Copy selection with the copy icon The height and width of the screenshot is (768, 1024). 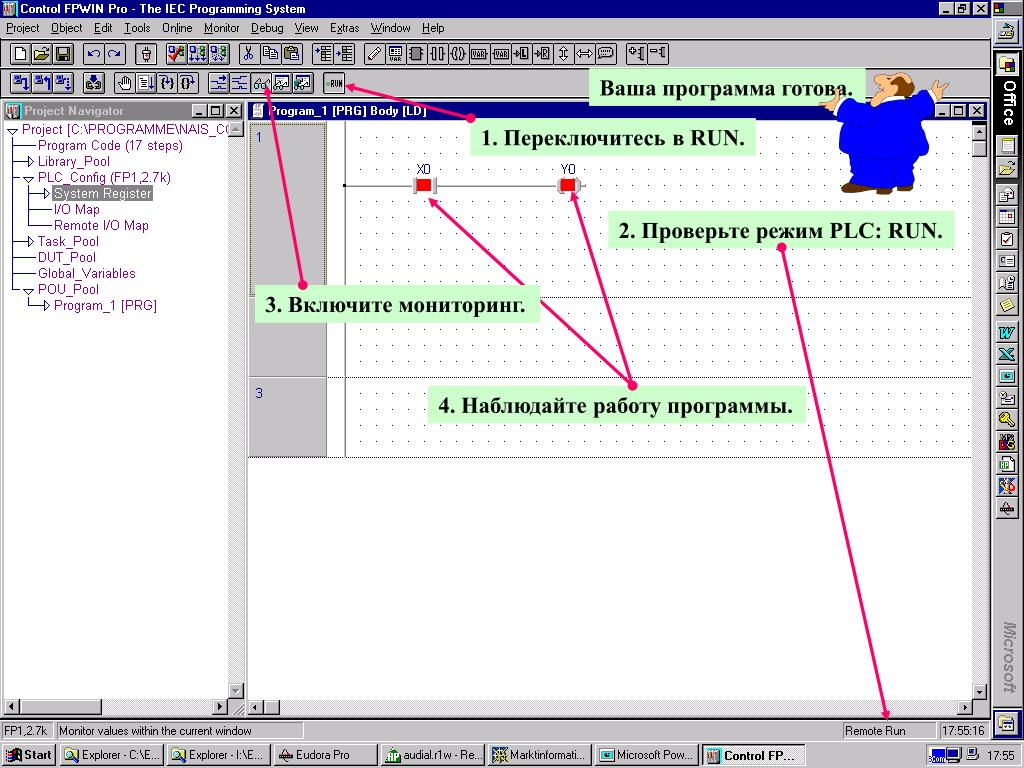pyautogui.click(x=270, y=54)
